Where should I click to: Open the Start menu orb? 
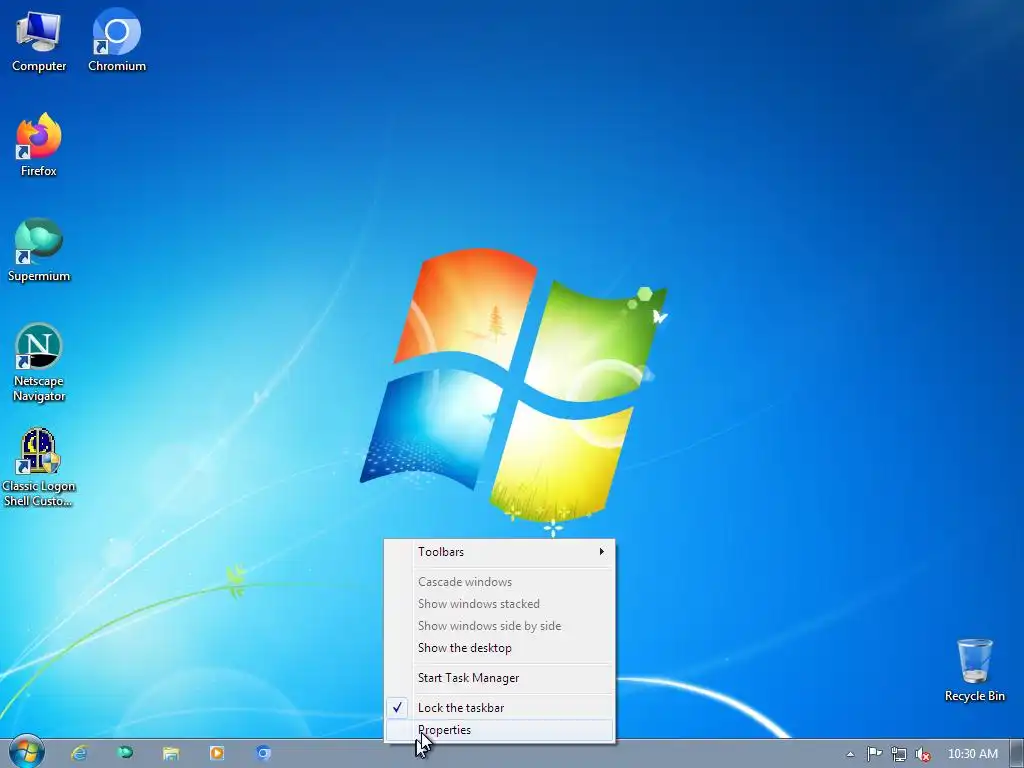click(27, 752)
